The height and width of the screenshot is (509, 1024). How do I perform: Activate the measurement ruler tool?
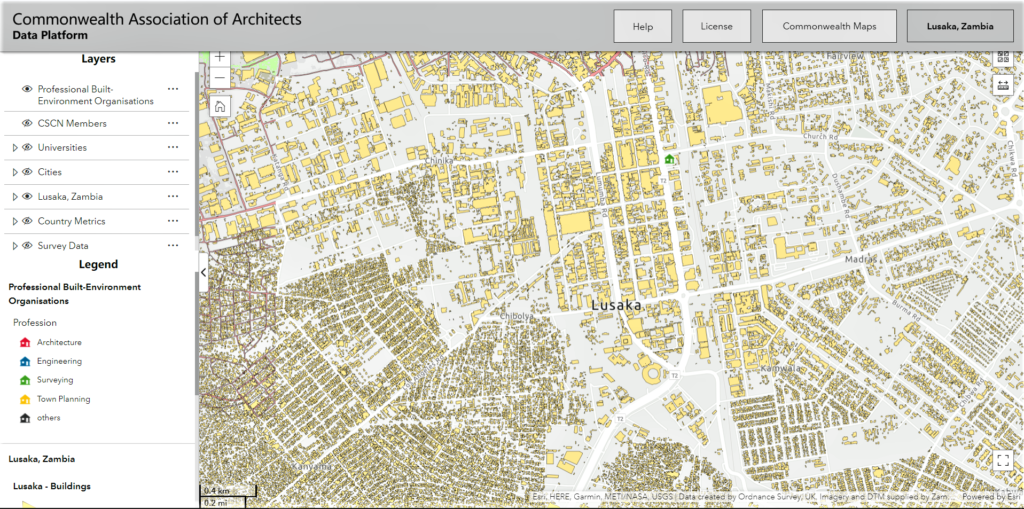point(1003,85)
